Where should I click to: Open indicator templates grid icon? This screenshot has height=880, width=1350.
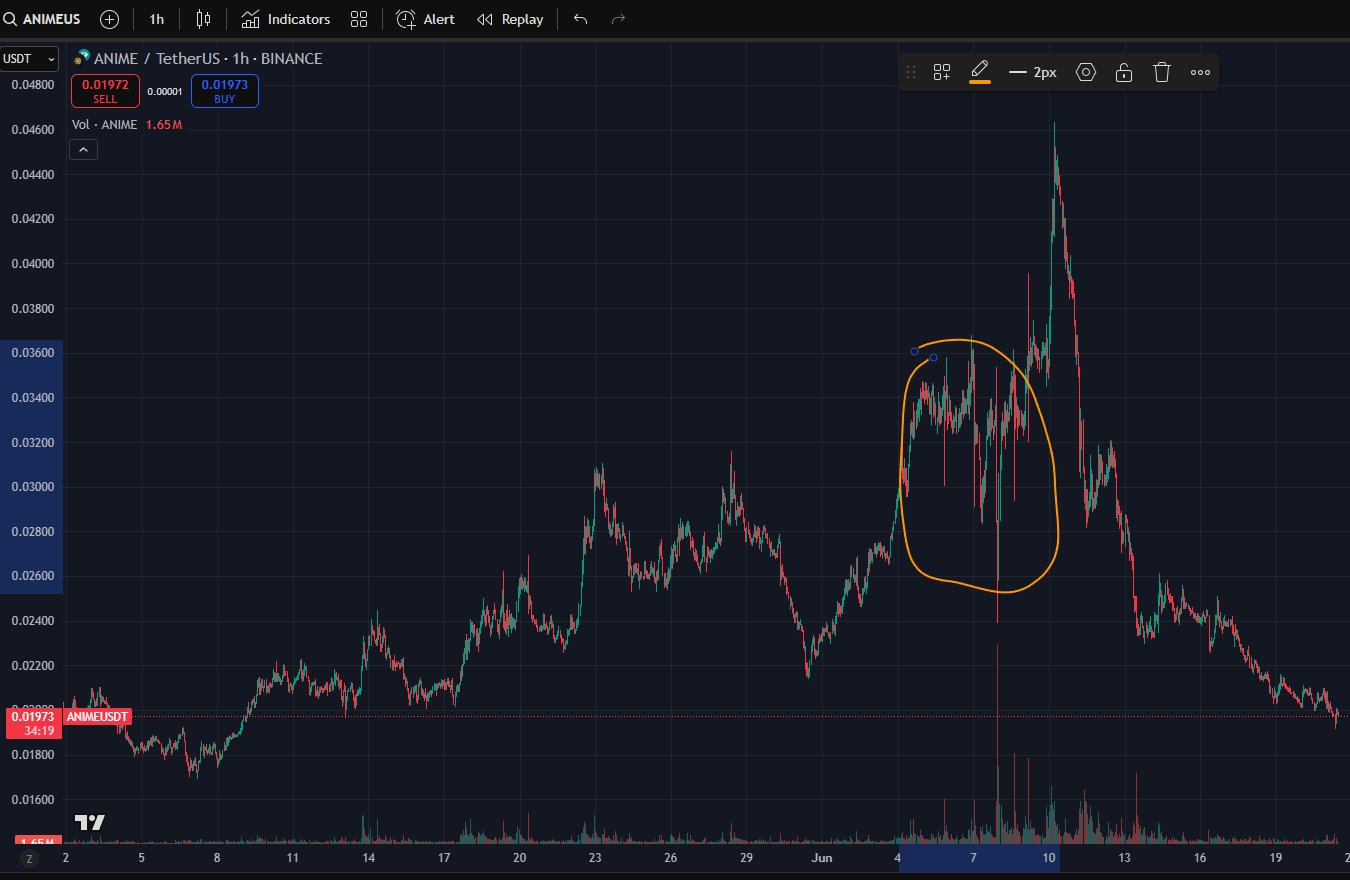[359, 19]
